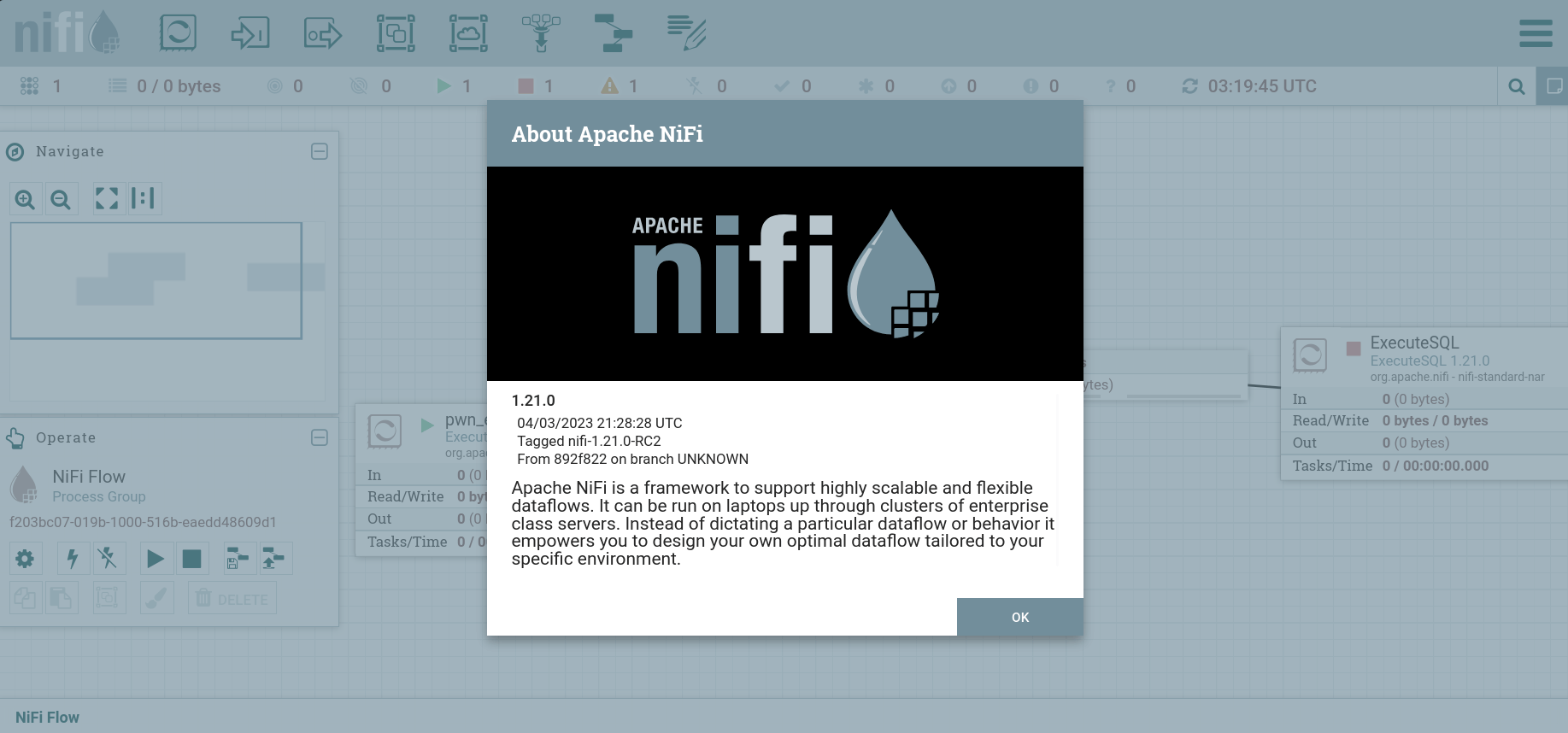The image size is (1568, 733).
Task: Click the ExecuteSQL processor icon
Action: 1310,355
